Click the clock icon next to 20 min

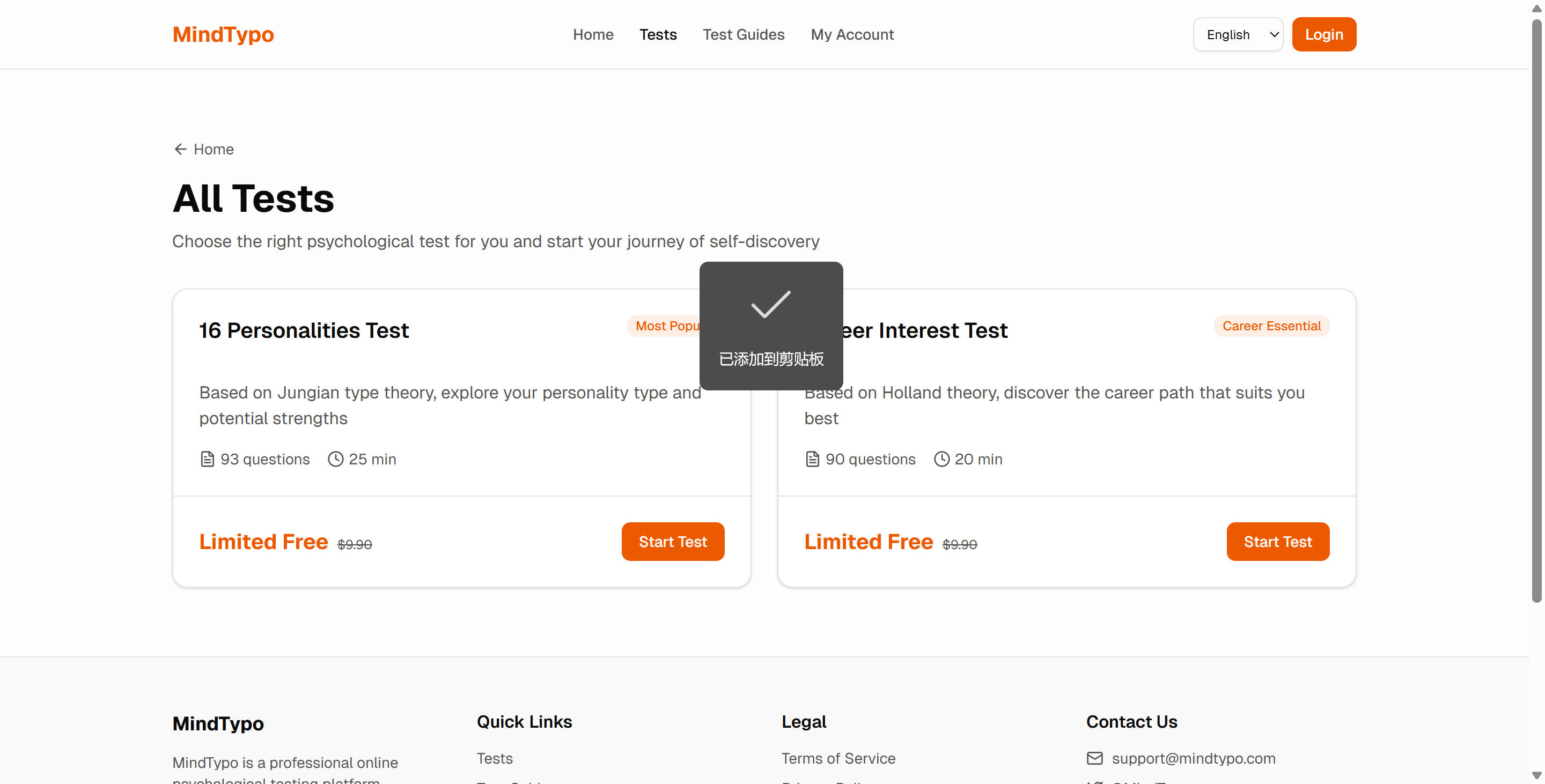pos(941,459)
